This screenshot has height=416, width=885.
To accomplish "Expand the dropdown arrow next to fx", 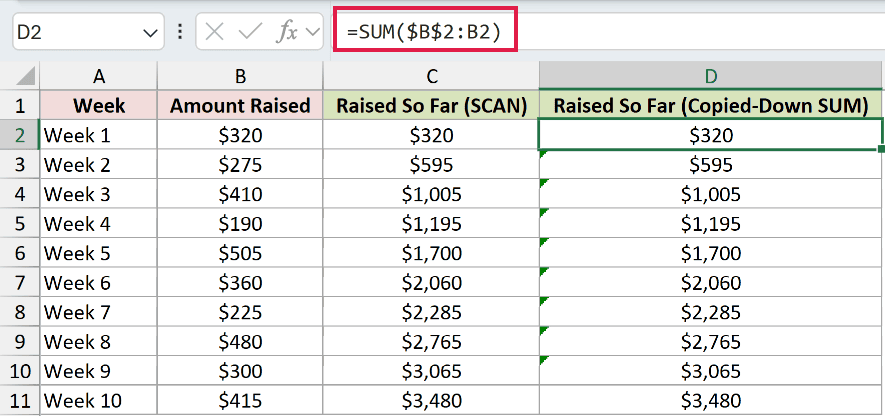I will click(312, 32).
